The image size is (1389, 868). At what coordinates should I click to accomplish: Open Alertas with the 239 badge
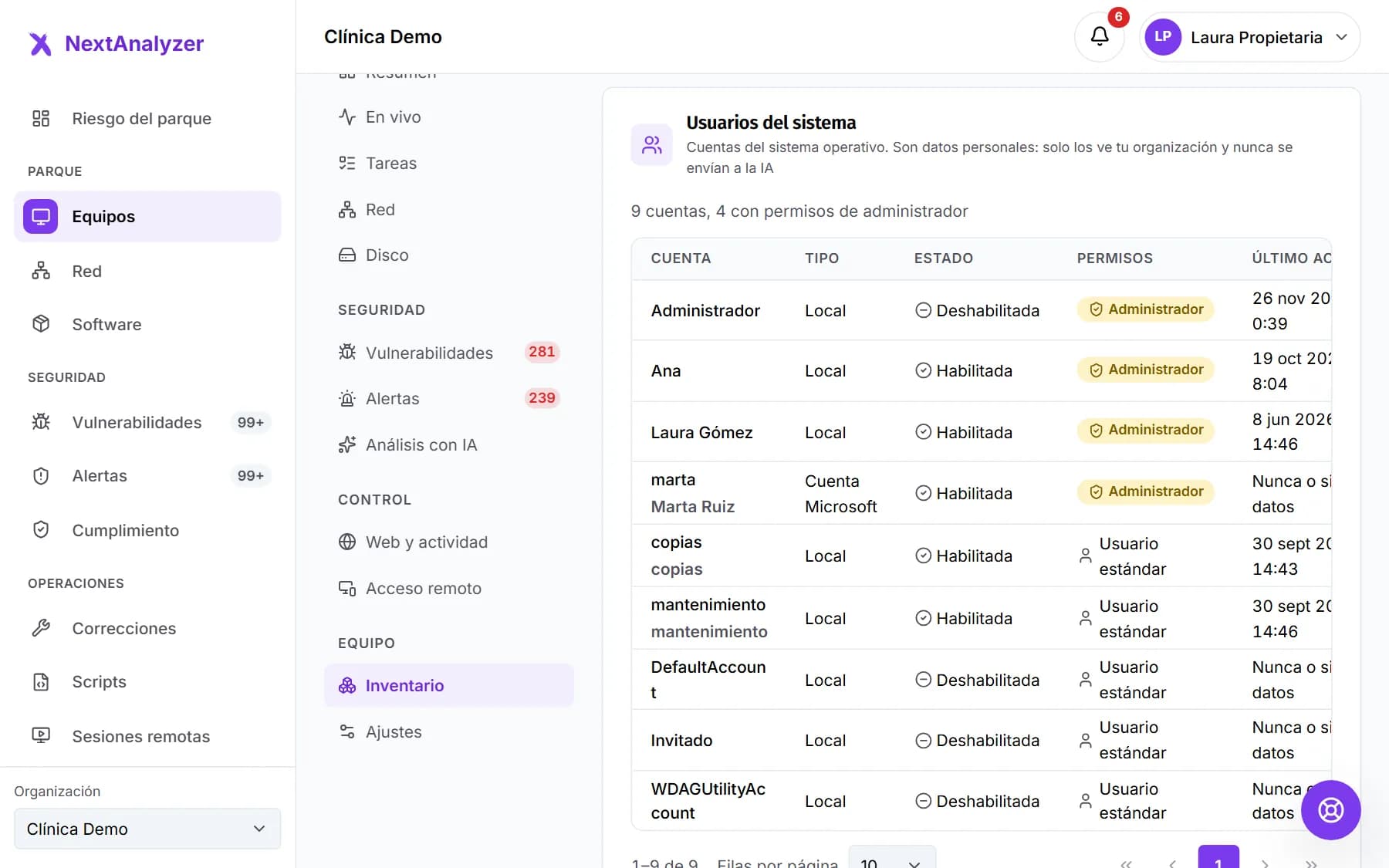coord(449,399)
